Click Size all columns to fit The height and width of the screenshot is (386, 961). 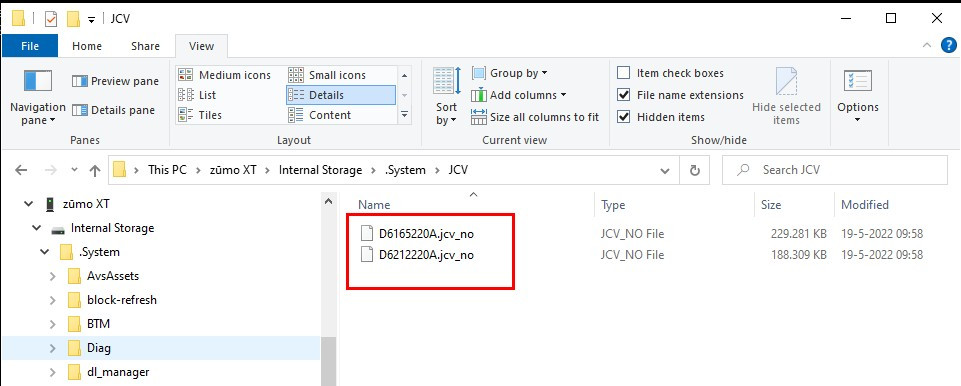pos(535,117)
